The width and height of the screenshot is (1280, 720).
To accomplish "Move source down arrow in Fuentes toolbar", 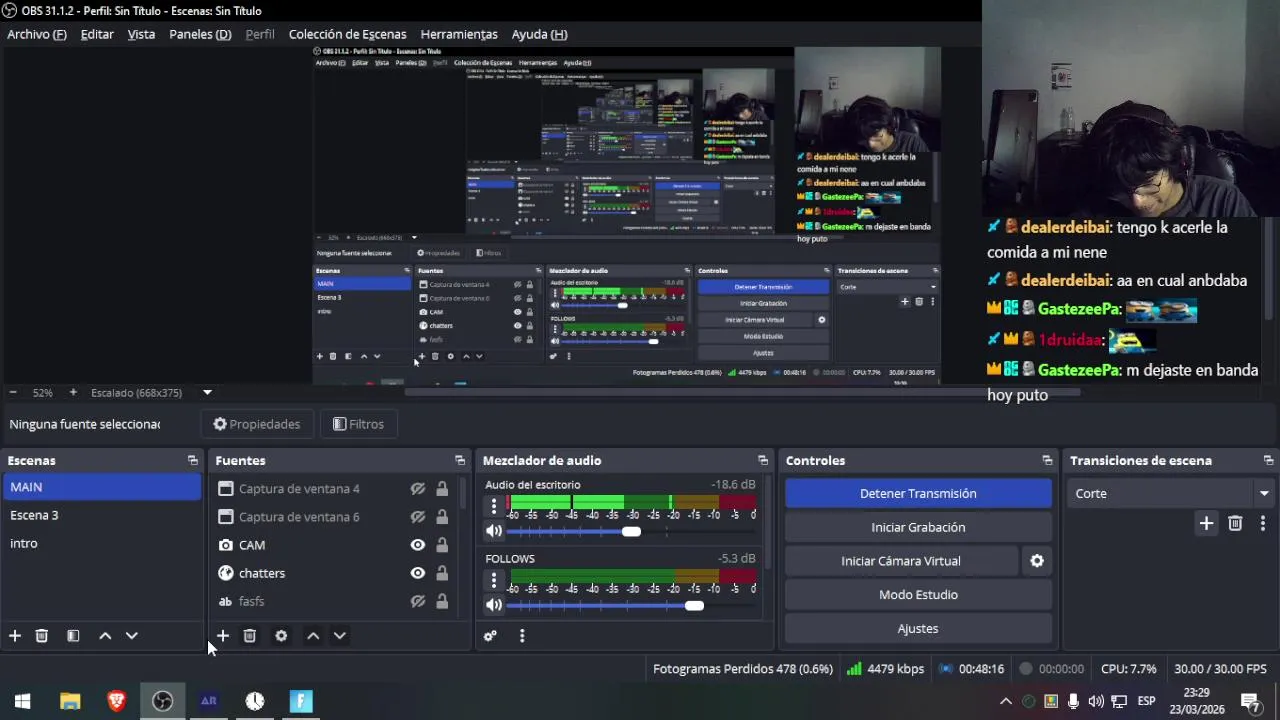I will pos(340,636).
